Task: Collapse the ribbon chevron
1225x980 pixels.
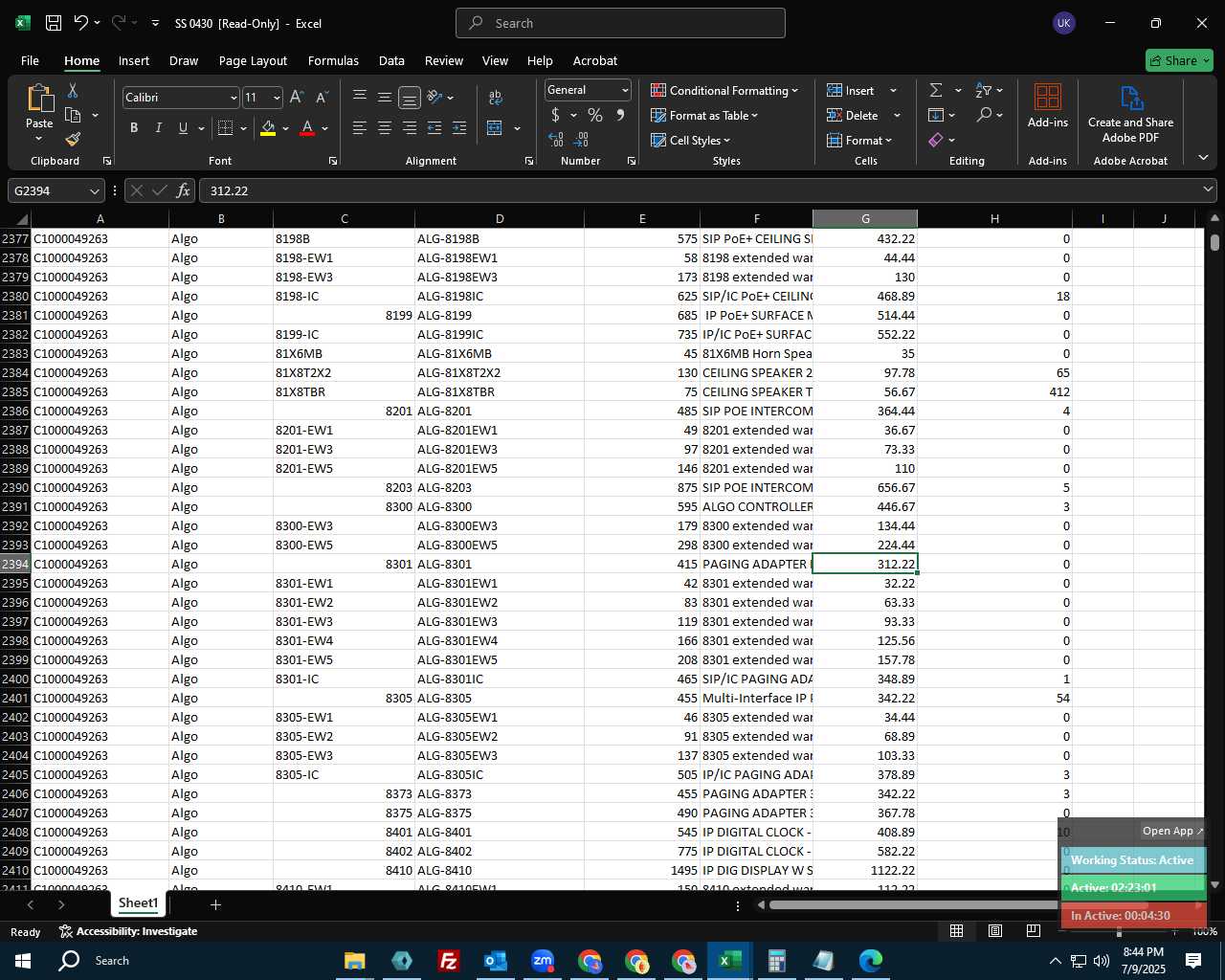Action: tap(1203, 158)
